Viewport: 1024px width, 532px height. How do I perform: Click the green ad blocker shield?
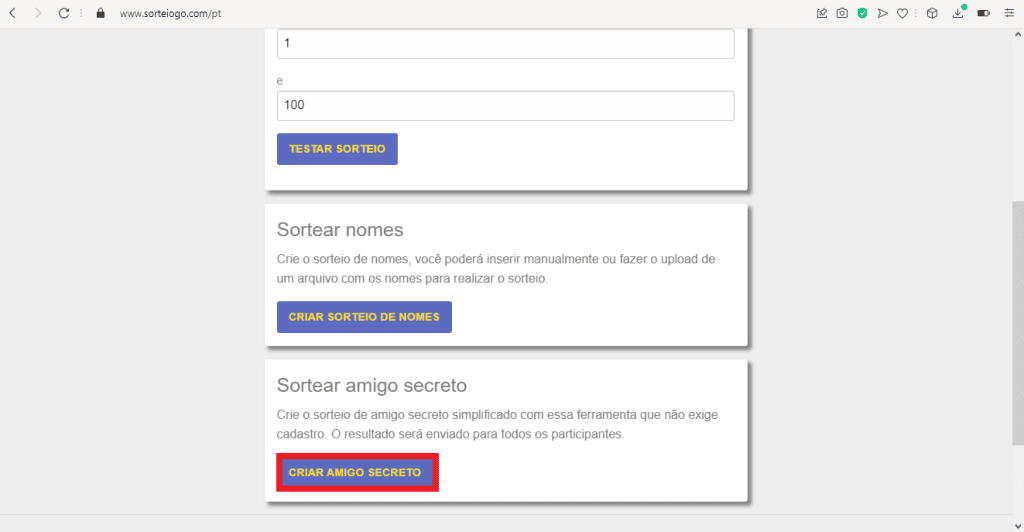click(862, 13)
